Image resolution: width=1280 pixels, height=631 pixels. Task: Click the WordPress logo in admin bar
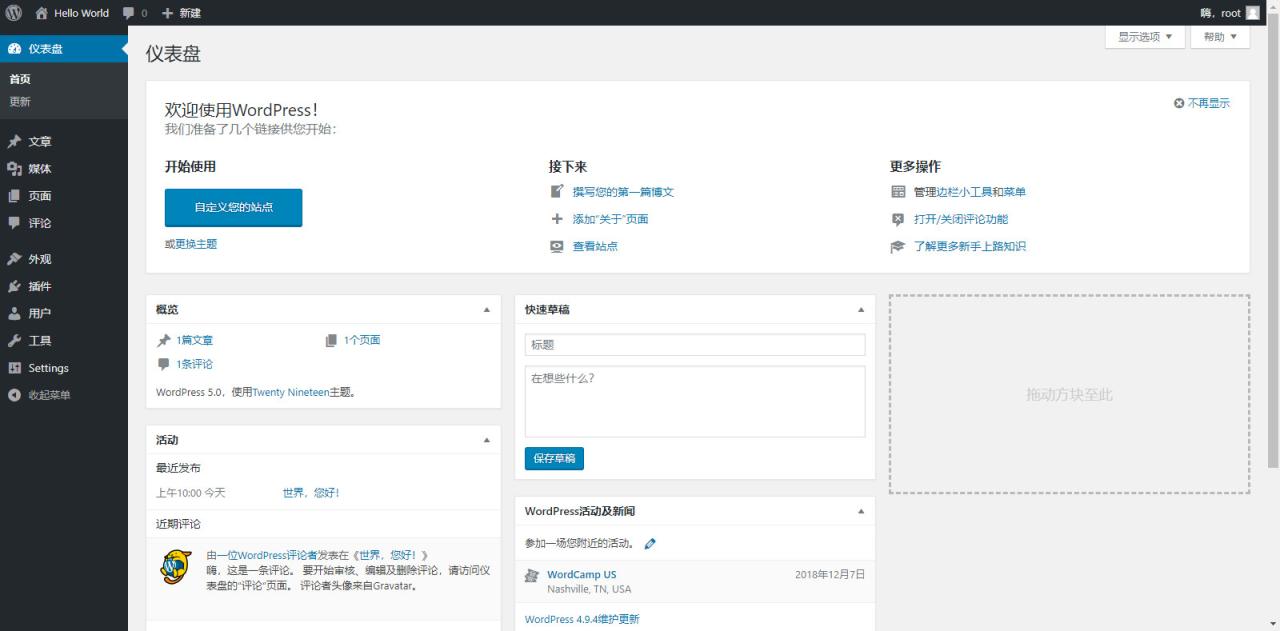[x=14, y=13]
